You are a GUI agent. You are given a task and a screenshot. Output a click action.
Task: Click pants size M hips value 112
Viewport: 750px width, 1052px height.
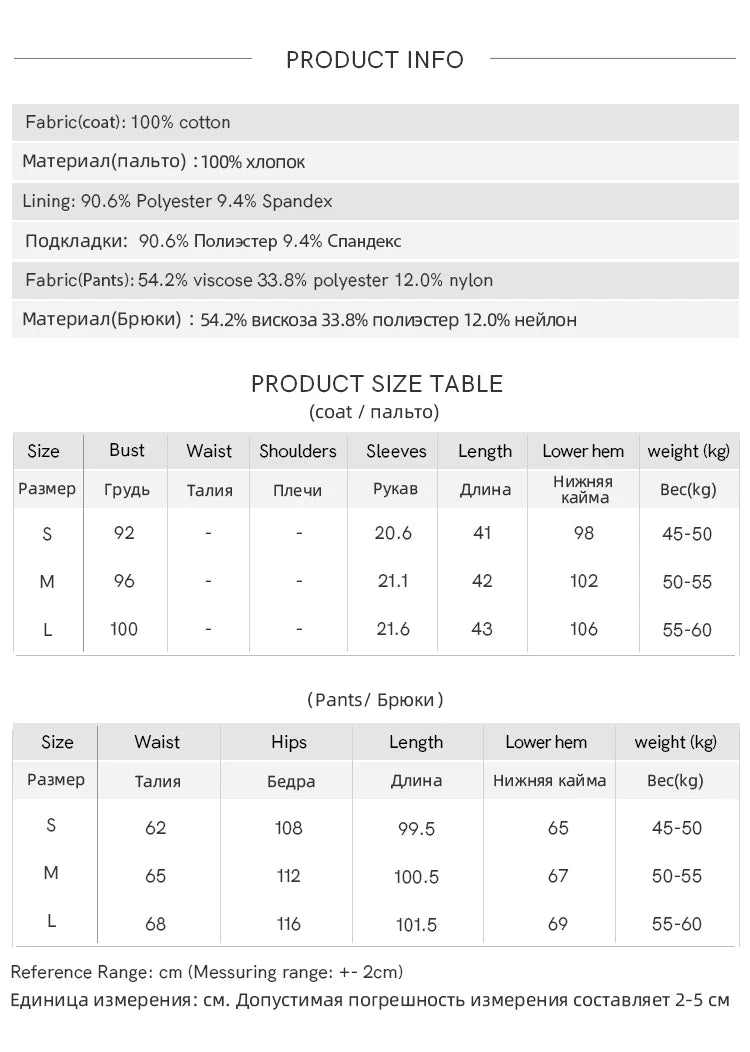(288, 876)
